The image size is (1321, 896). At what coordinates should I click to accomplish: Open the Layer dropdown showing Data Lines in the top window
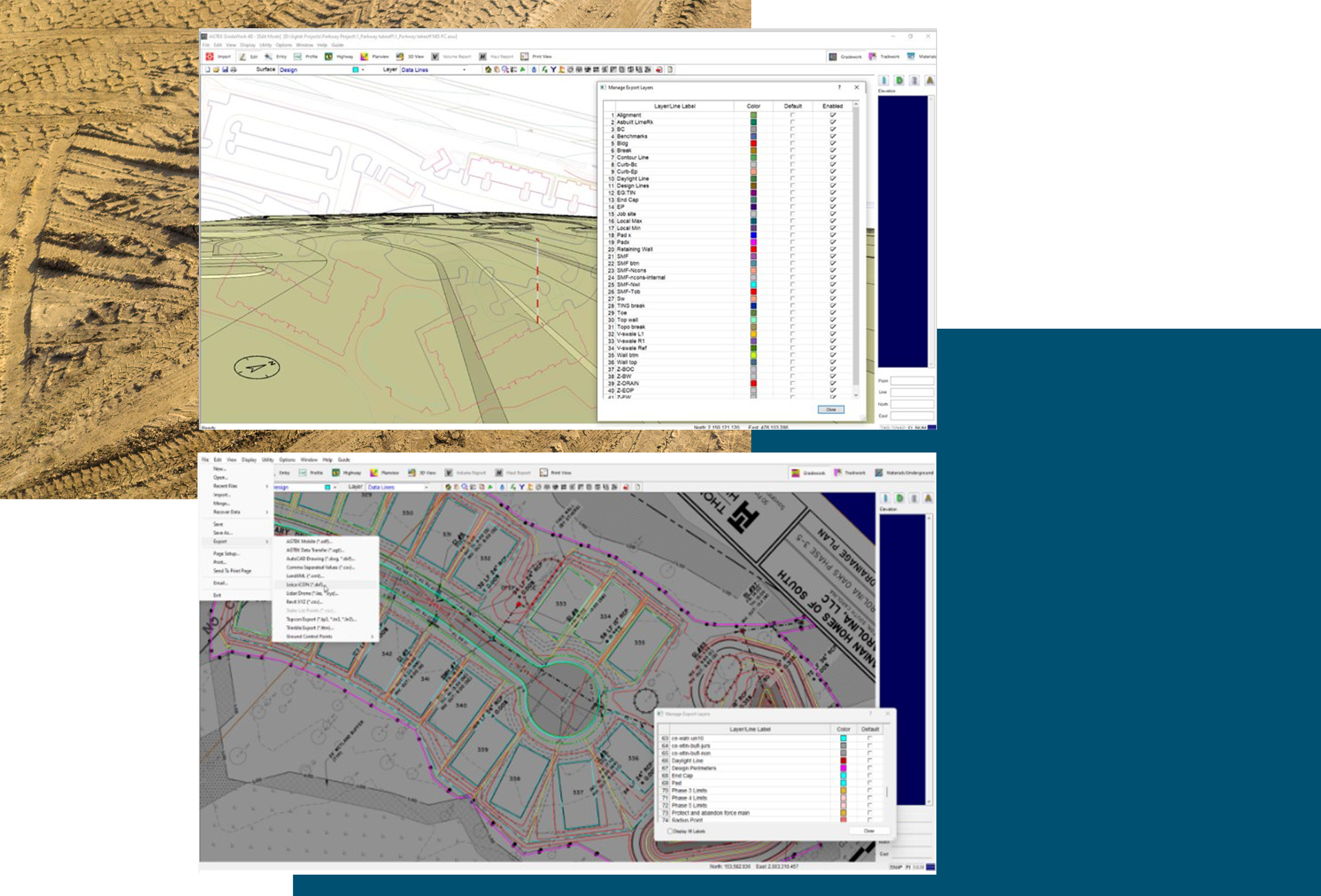[x=433, y=69]
